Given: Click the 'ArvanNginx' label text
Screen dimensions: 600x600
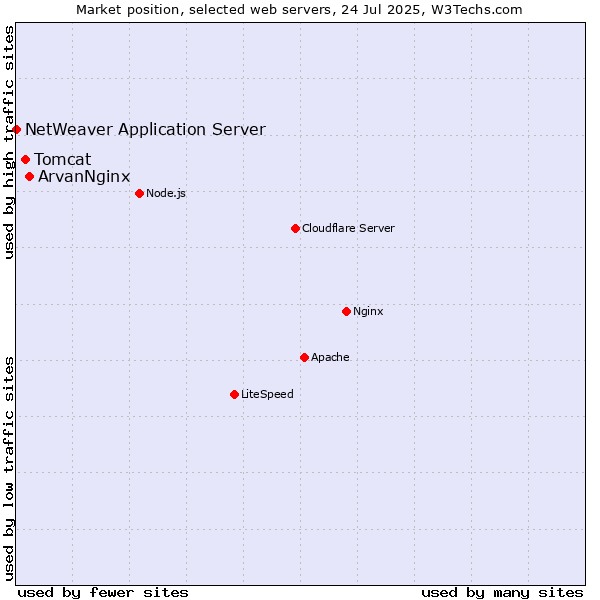Looking at the screenshot, I should pos(84,177).
